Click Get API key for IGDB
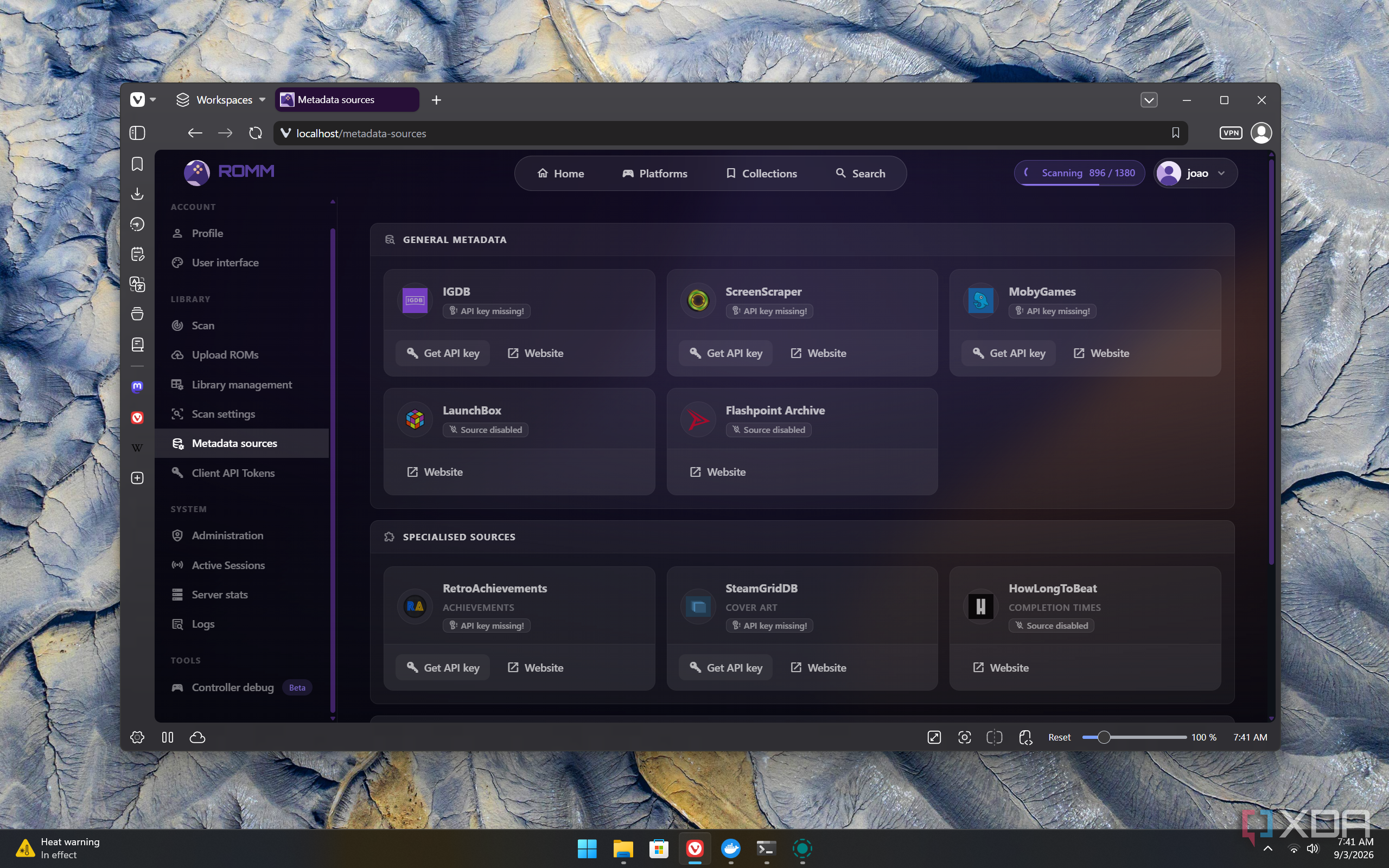The height and width of the screenshot is (868, 1389). [x=443, y=353]
